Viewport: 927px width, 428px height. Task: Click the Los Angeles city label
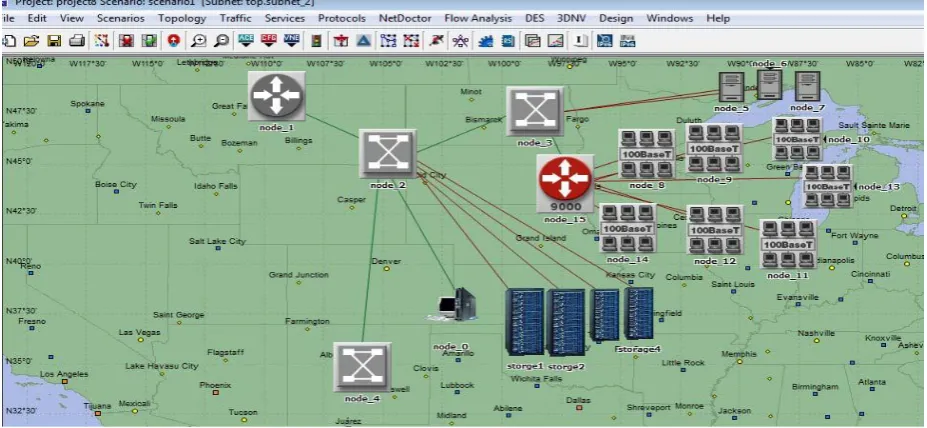coord(64,374)
